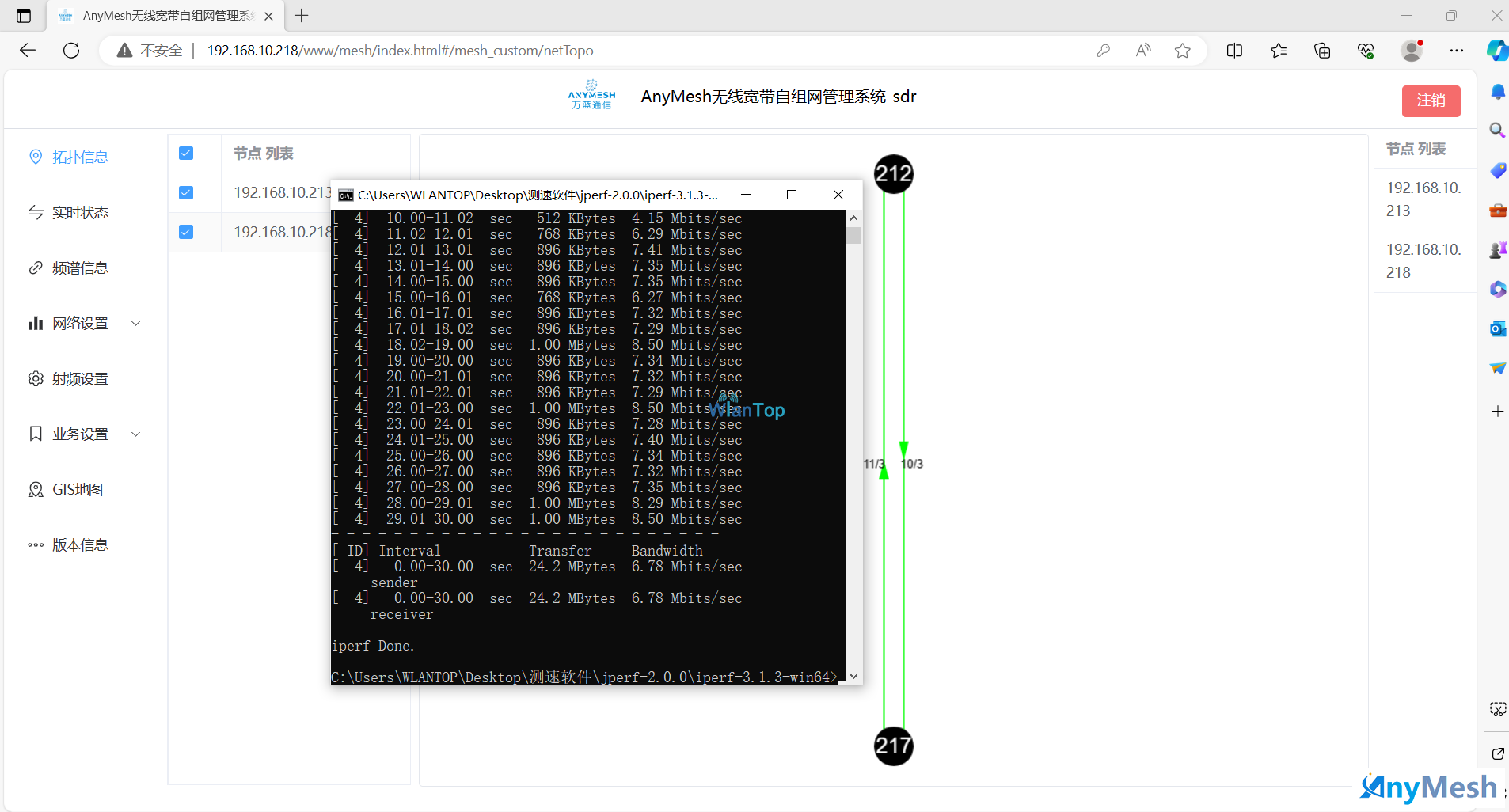Open 拓扑信息 menu item

point(80,157)
